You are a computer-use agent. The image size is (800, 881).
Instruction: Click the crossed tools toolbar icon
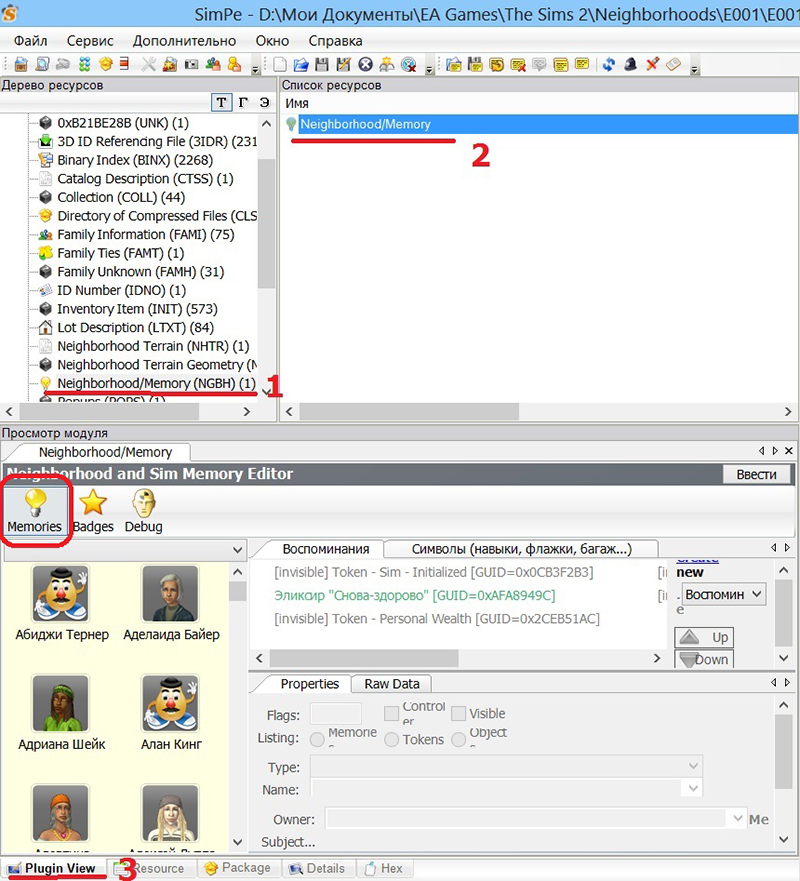(x=149, y=65)
